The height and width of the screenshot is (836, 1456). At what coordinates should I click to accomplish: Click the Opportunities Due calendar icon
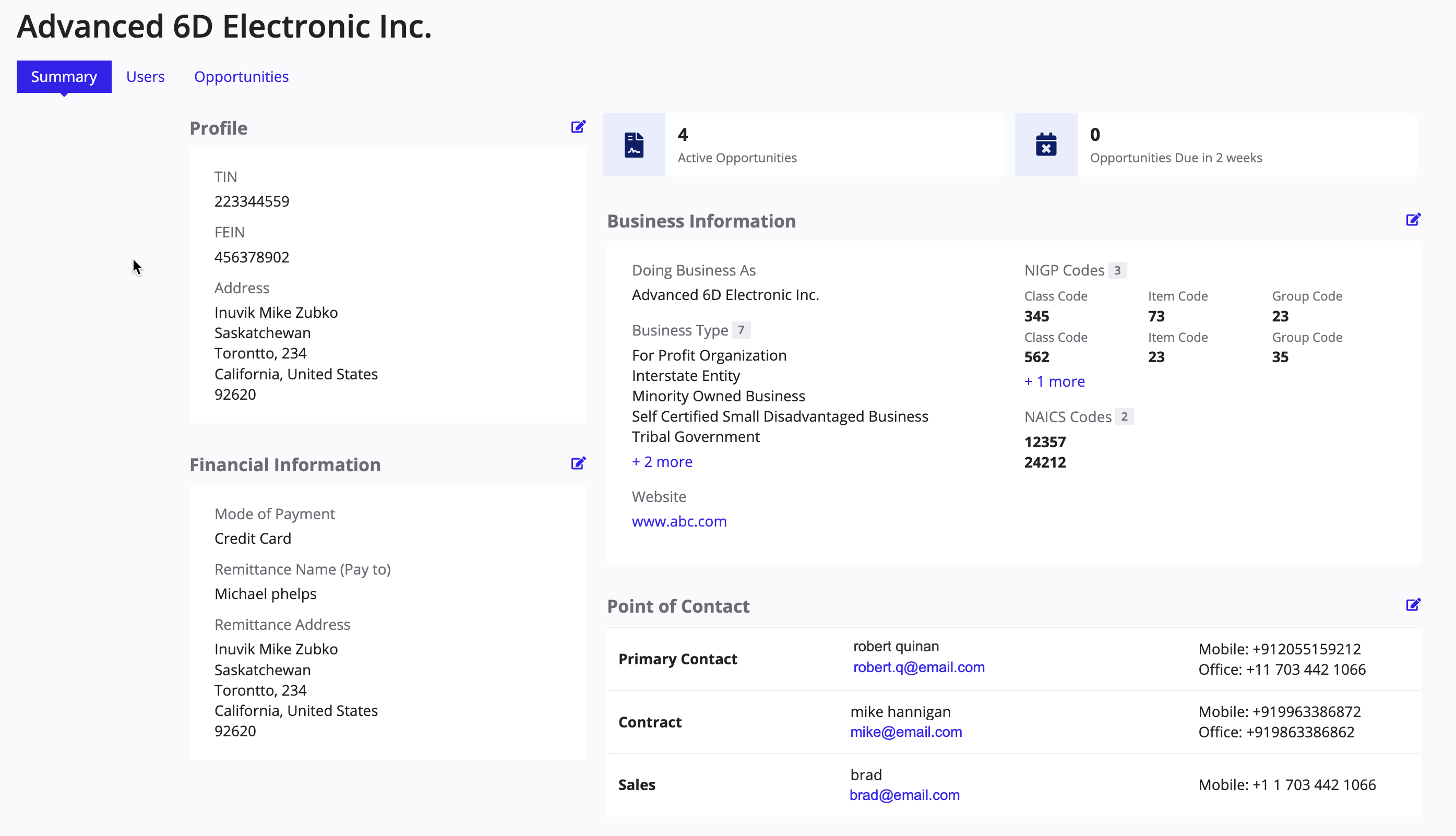[1046, 145]
